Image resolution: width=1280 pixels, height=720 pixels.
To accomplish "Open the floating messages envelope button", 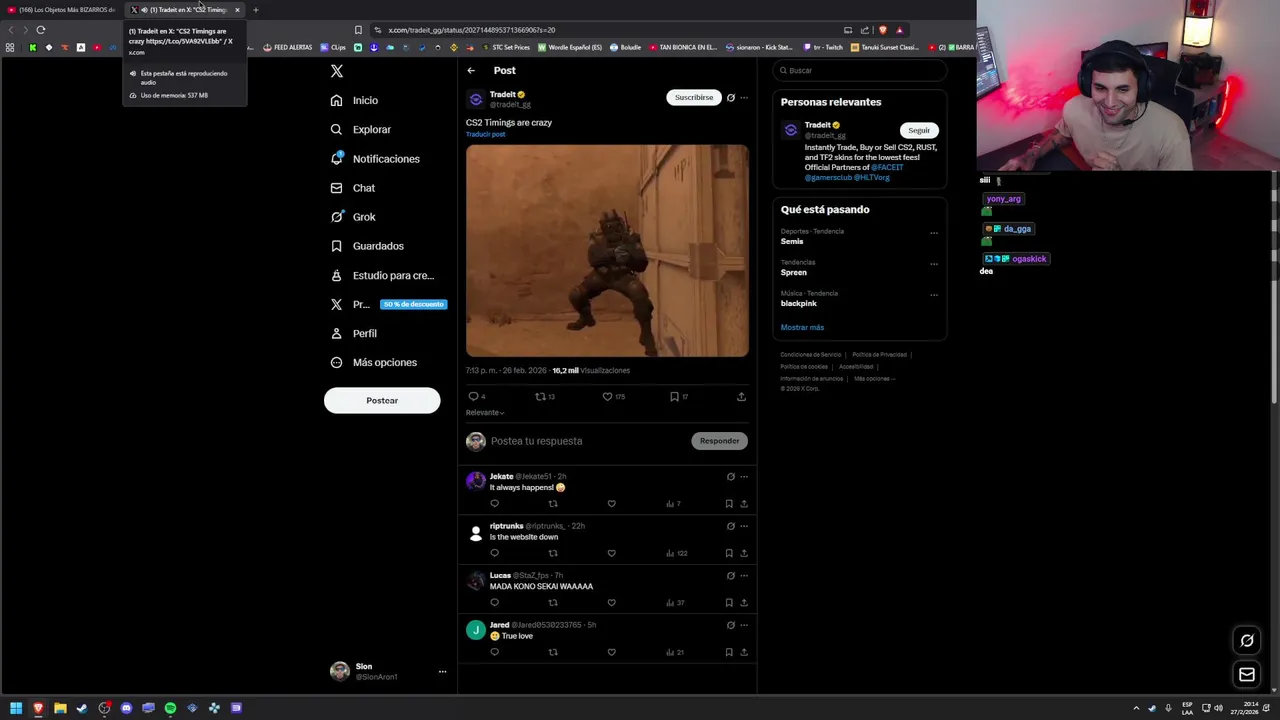I will tap(1247, 675).
